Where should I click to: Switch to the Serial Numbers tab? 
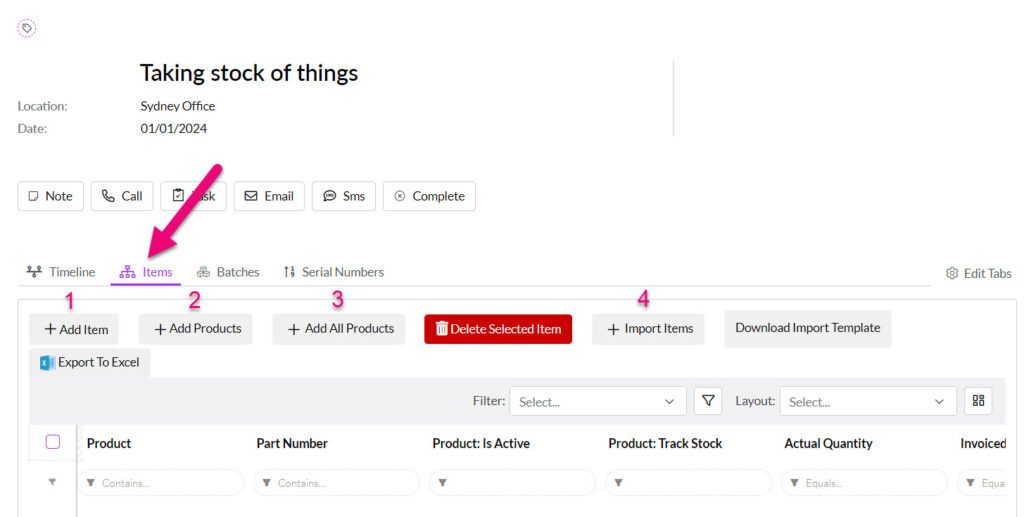(334, 272)
